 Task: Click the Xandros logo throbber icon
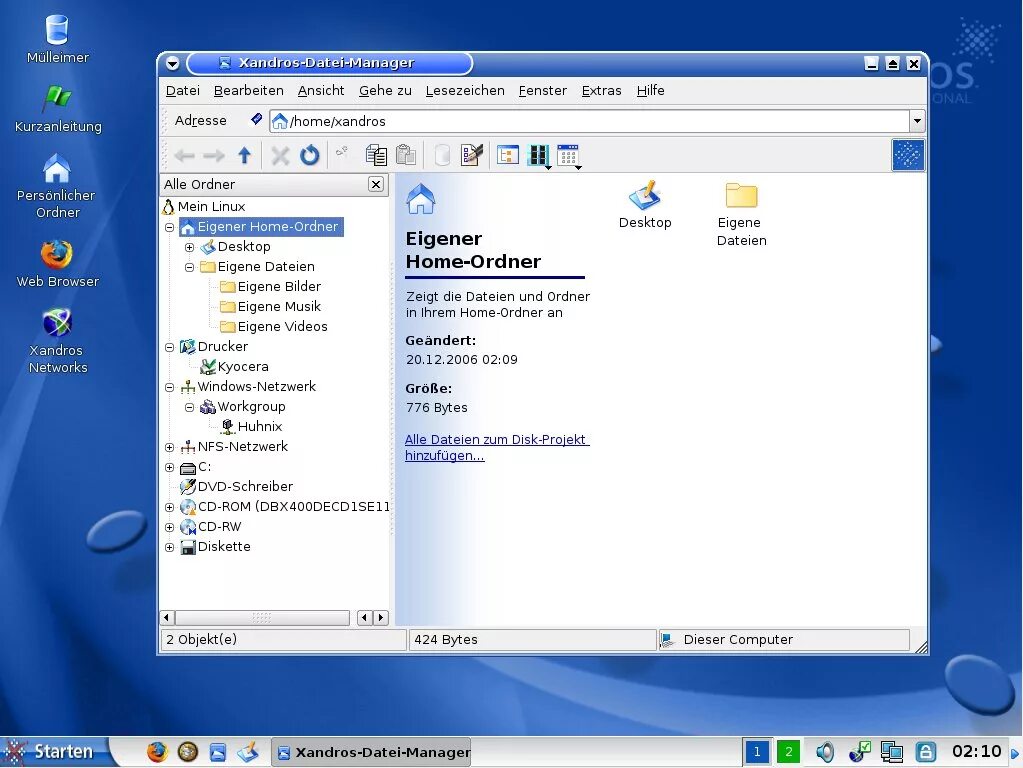click(x=908, y=155)
